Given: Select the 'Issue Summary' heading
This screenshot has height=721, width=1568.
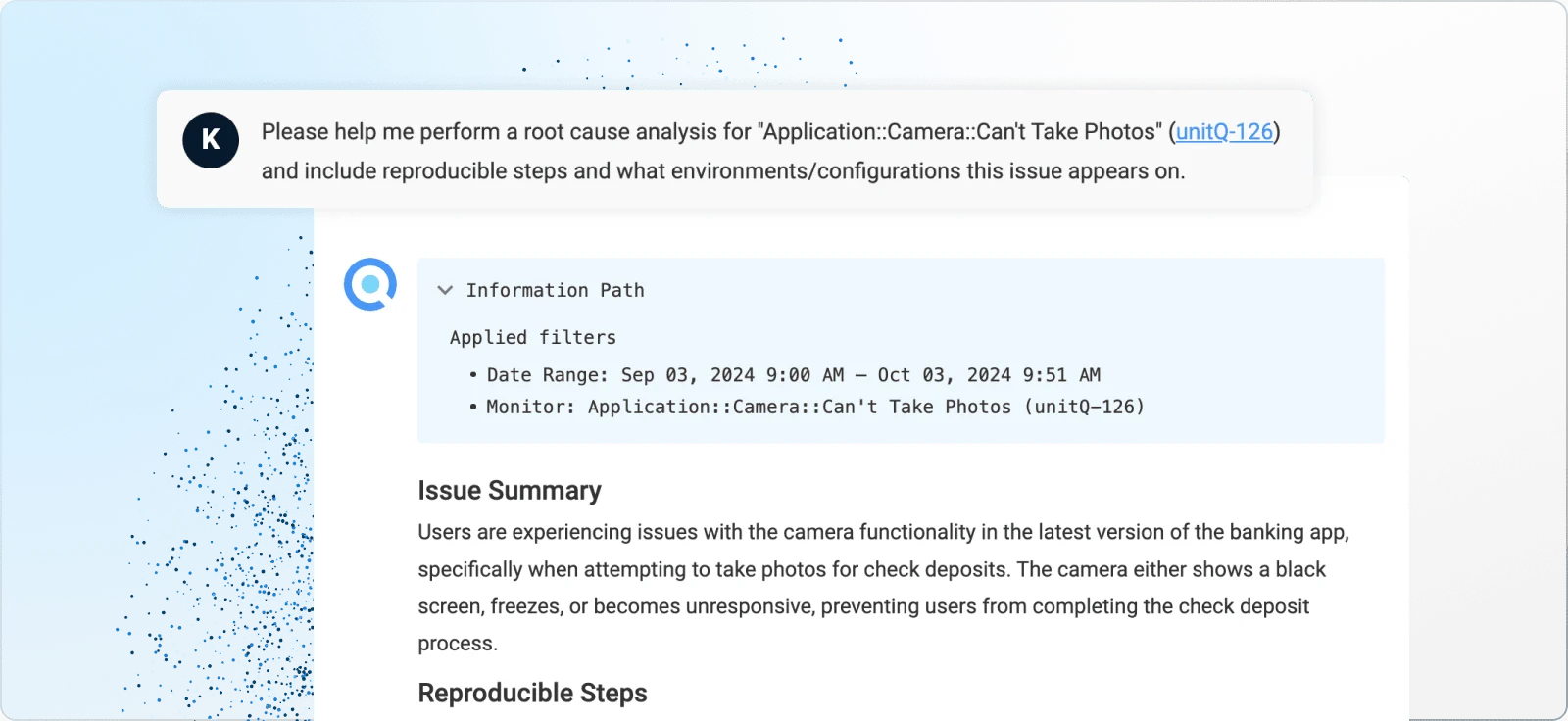Looking at the screenshot, I should pyautogui.click(x=510, y=490).
